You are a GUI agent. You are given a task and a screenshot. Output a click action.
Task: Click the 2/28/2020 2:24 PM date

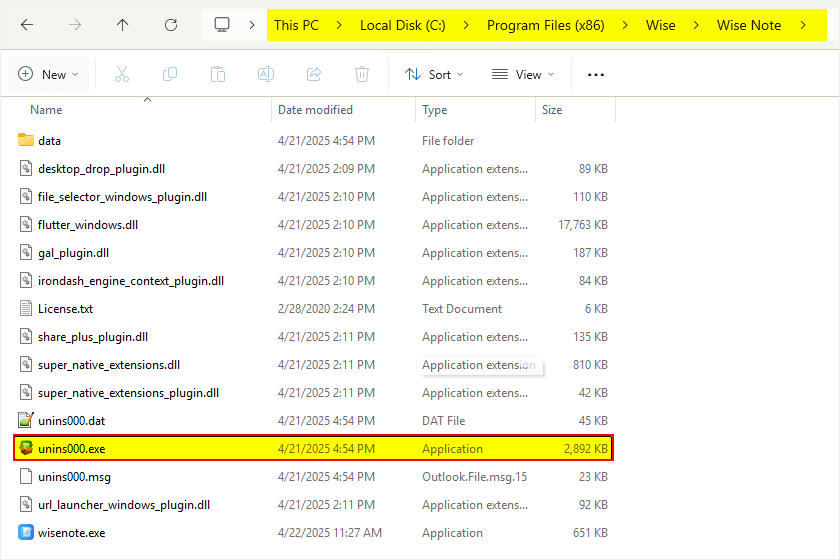pos(326,309)
